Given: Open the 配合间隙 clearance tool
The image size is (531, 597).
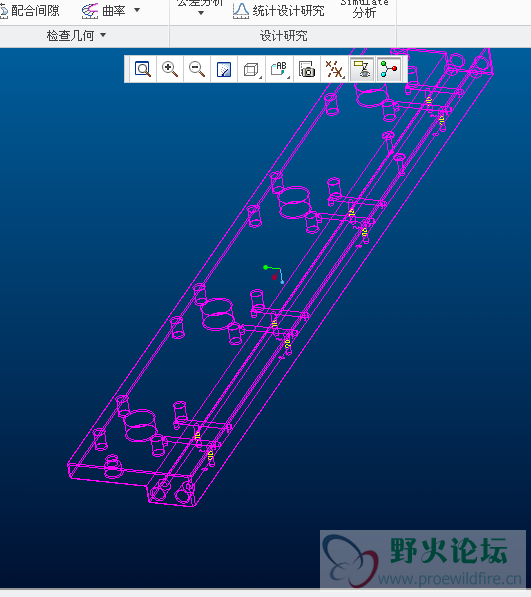Looking at the screenshot, I should point(30,11).
